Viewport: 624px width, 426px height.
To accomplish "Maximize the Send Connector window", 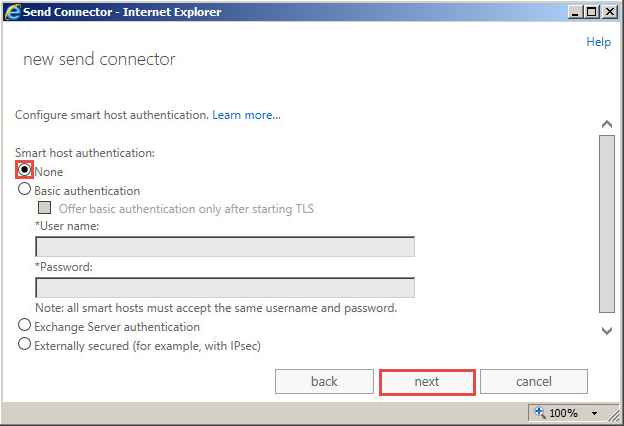I will (x=589, y=11).
